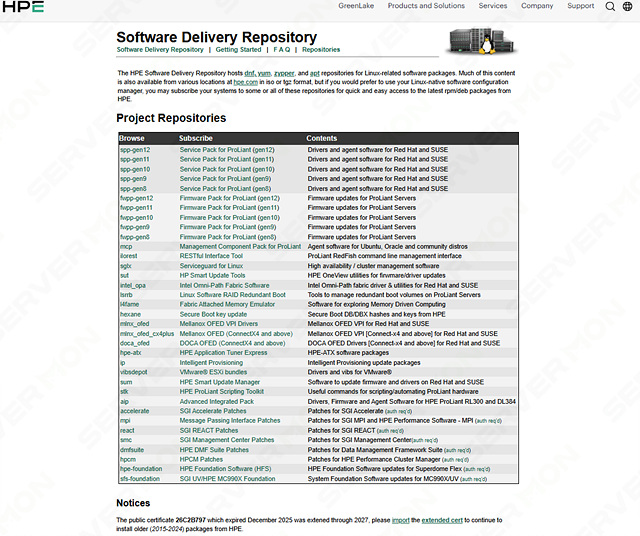640x536 pixels.
Task: Open the hpe.com link
Action: pos(246,82)
